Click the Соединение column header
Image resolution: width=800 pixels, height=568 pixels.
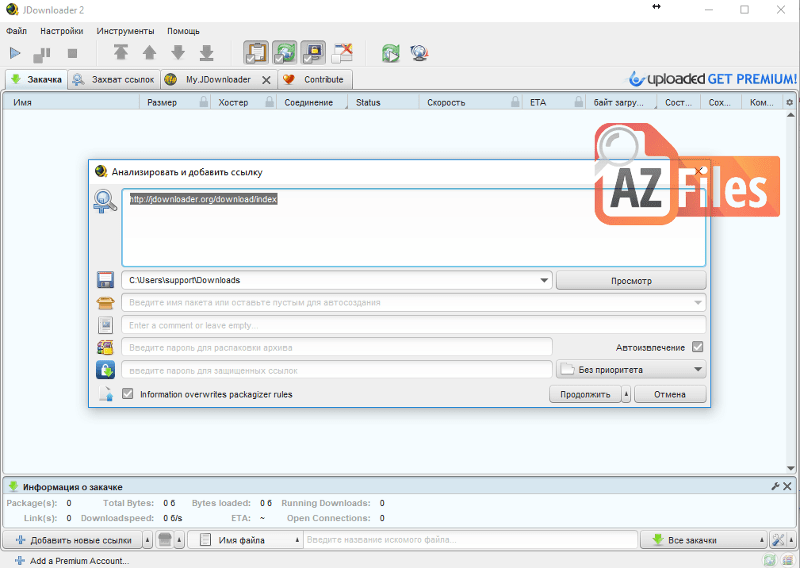312,103
